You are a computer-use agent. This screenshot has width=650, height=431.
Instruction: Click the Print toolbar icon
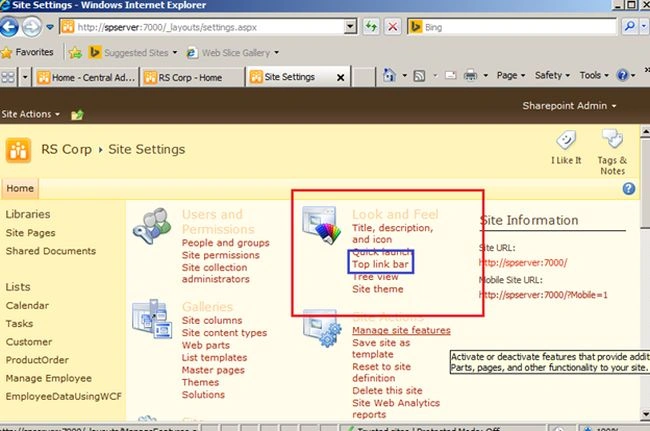coord(471,75)
